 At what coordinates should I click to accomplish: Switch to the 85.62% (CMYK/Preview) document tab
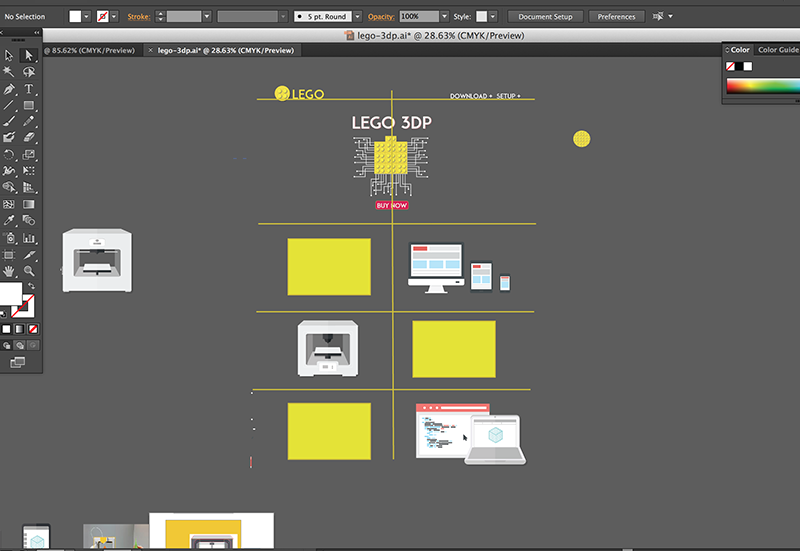pos(90,50)
